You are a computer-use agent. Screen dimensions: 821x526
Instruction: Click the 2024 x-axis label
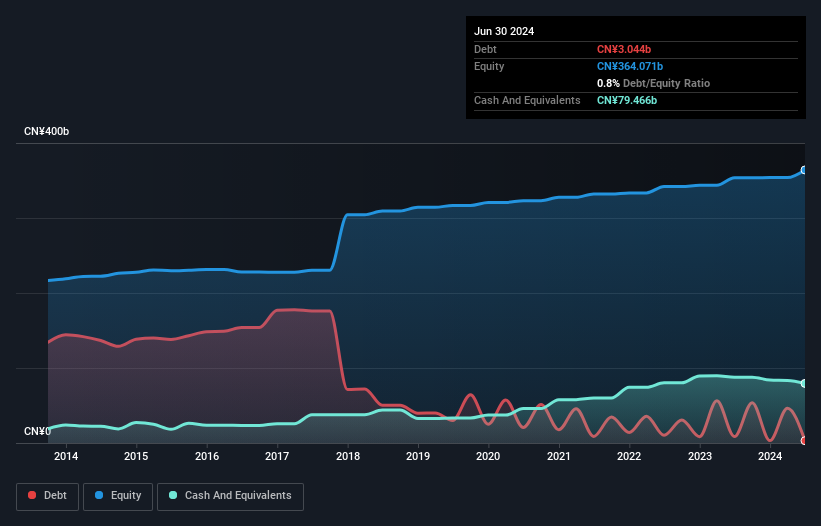[x=770, y=456]
